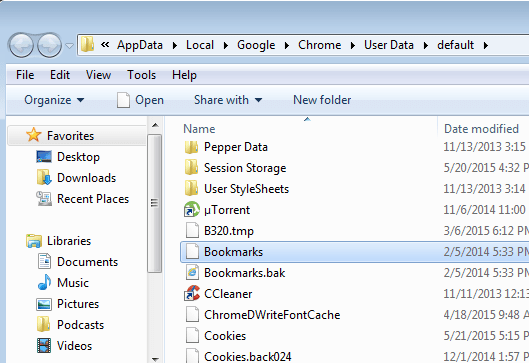Click navigation pane scrollbar thumb
Screen dimensions: 529x363
tap(155, 203)
